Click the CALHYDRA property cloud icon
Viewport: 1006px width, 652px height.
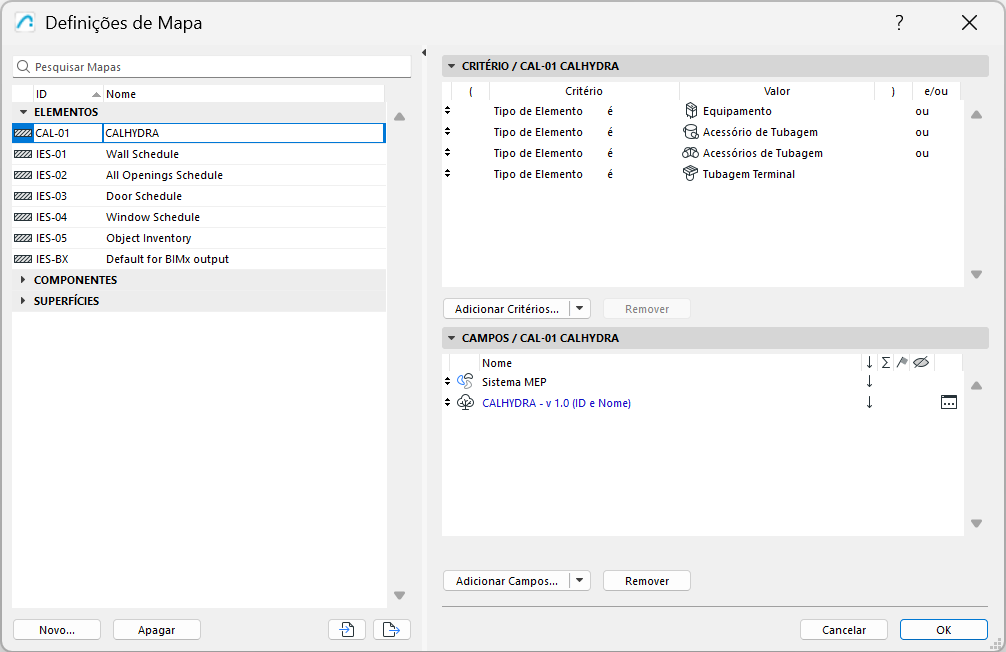[465, 403]
